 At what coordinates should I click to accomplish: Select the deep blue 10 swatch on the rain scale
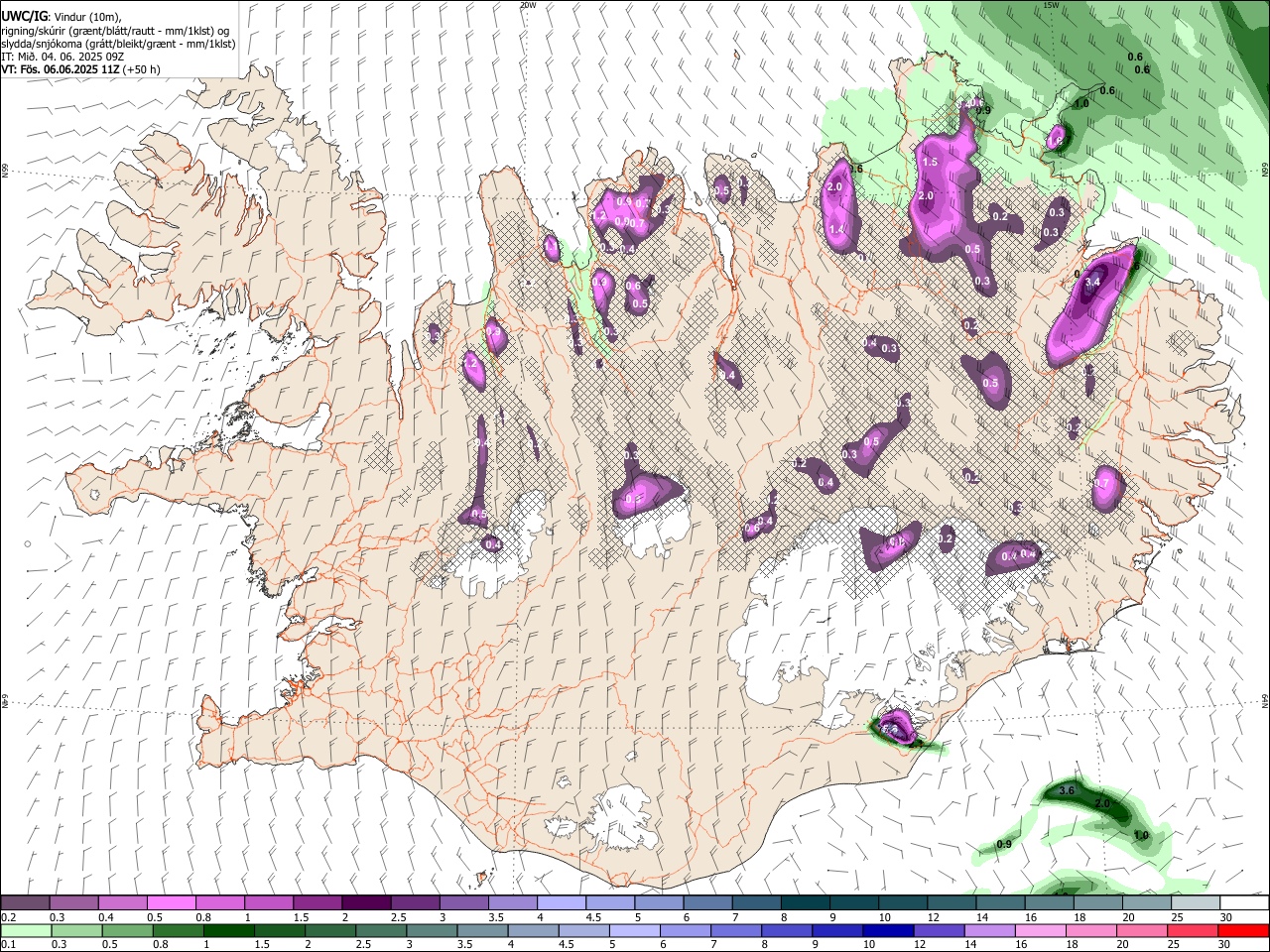[x=887, y=930]
